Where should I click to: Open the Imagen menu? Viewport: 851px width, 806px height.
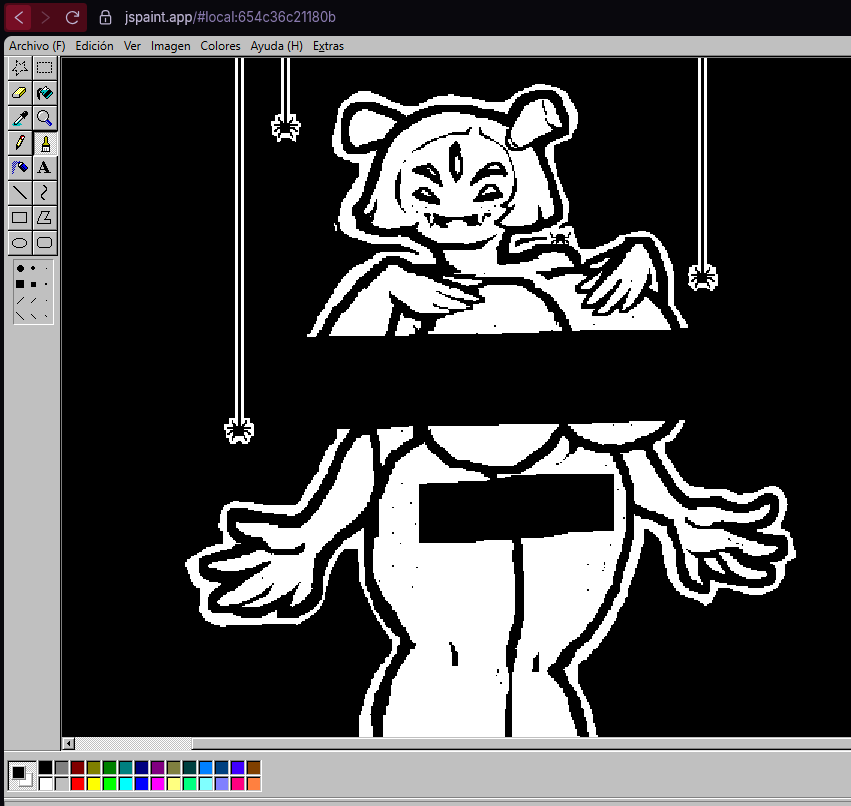(170, 46)
